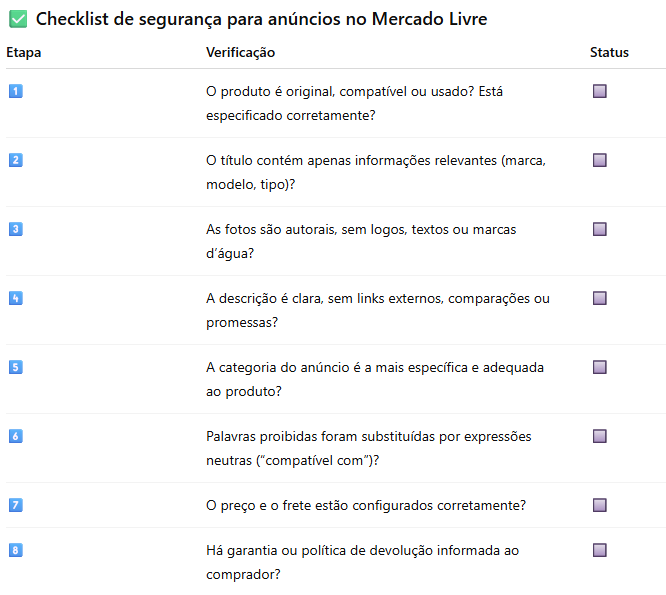
Task: Click the step 8 number icon
Action: [x=15, y=550]
